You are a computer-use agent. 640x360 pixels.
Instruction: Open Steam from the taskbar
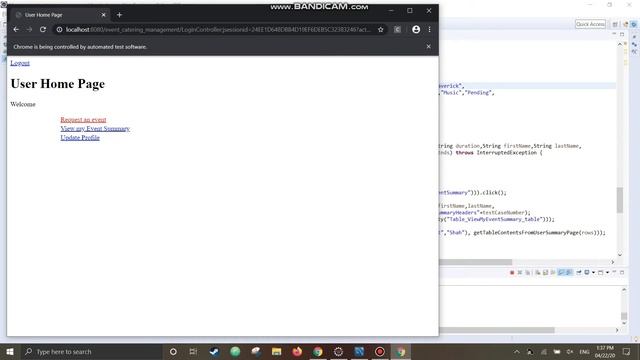pos(214,351)
